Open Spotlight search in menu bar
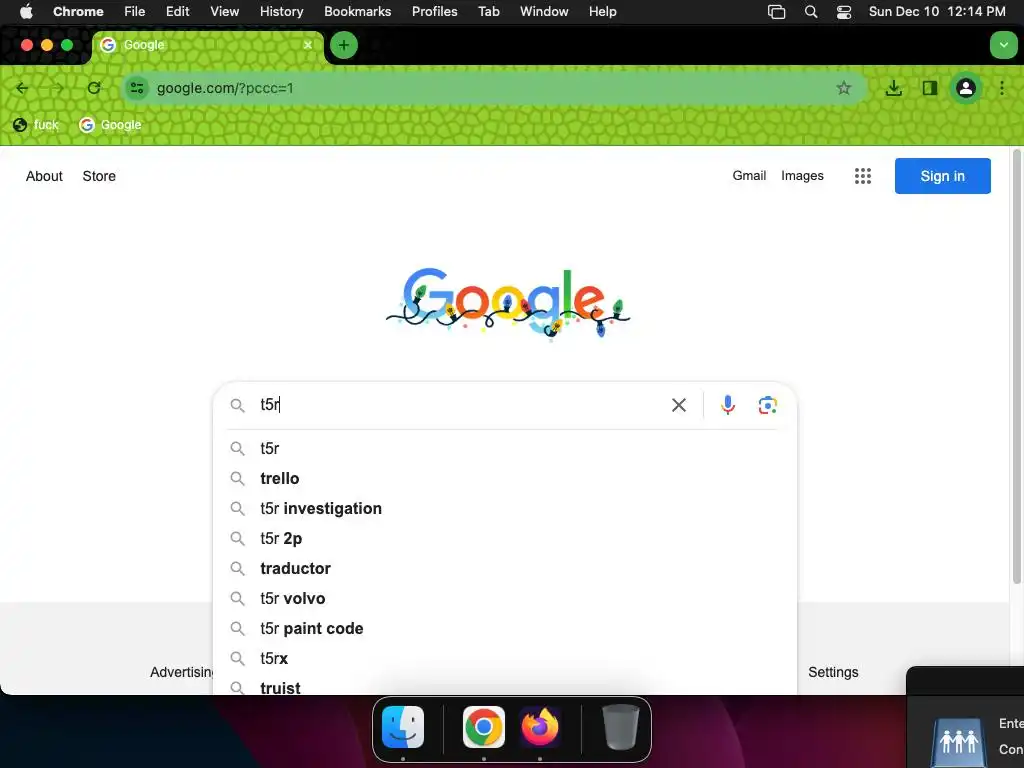The image size is (1024, 768). pyautogui.click(x=810, y=11)
